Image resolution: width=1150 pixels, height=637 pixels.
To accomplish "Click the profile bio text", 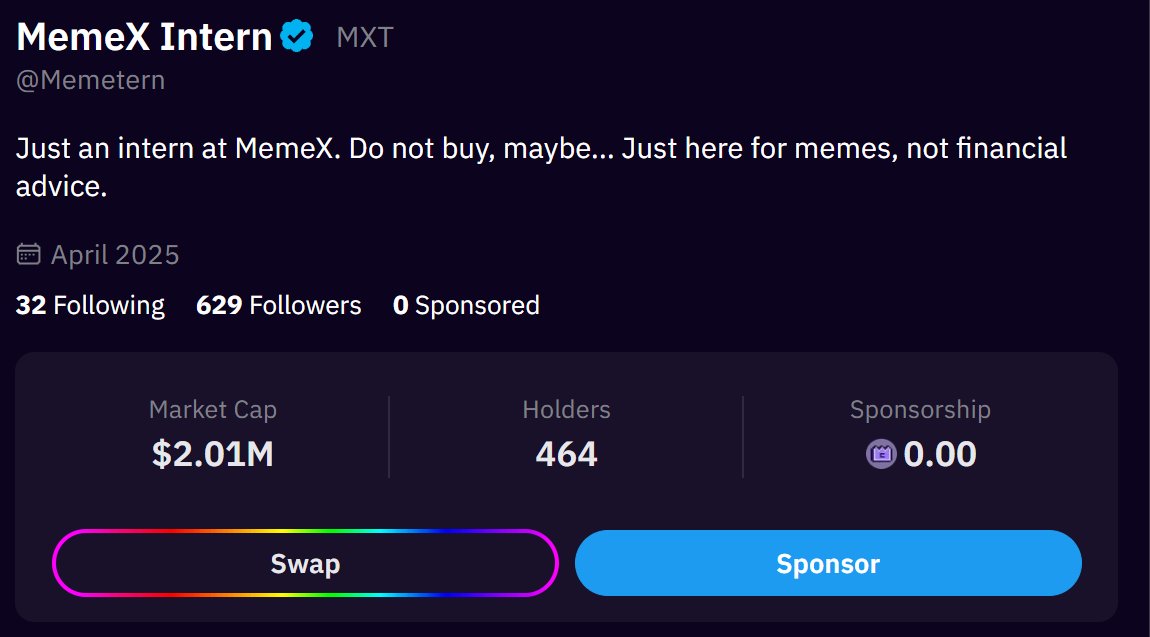I will tap(541, 167).
